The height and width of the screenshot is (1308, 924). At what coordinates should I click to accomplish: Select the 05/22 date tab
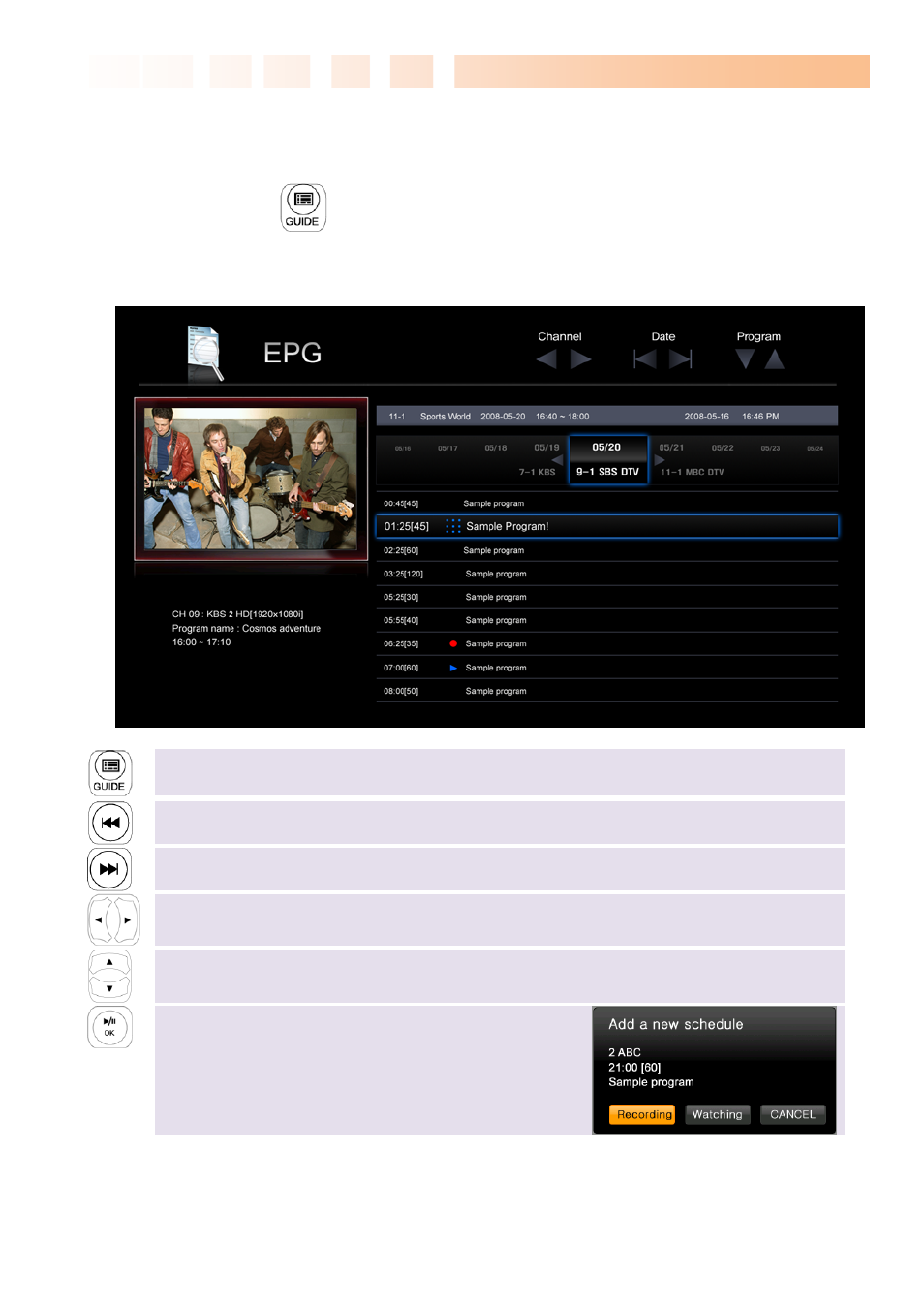[x=723, y=448]
